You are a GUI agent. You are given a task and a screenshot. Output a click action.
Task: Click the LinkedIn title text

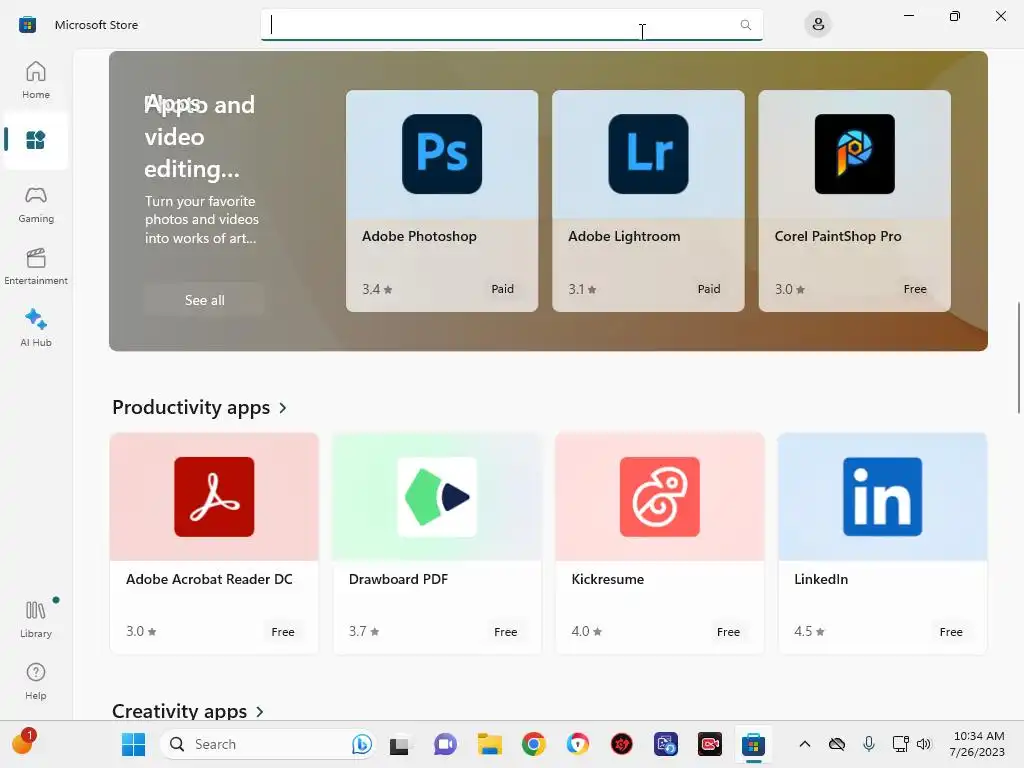point(821,579)
